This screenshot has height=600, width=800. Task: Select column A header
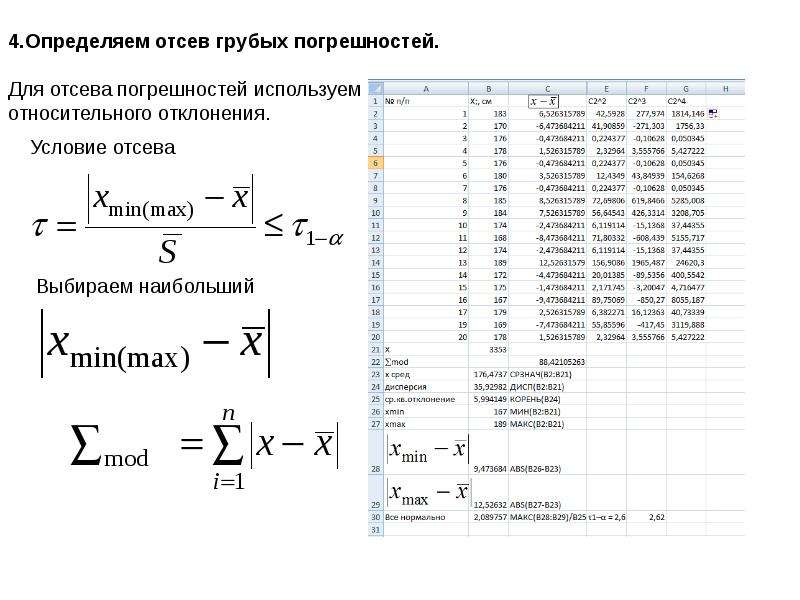point(426,88)
